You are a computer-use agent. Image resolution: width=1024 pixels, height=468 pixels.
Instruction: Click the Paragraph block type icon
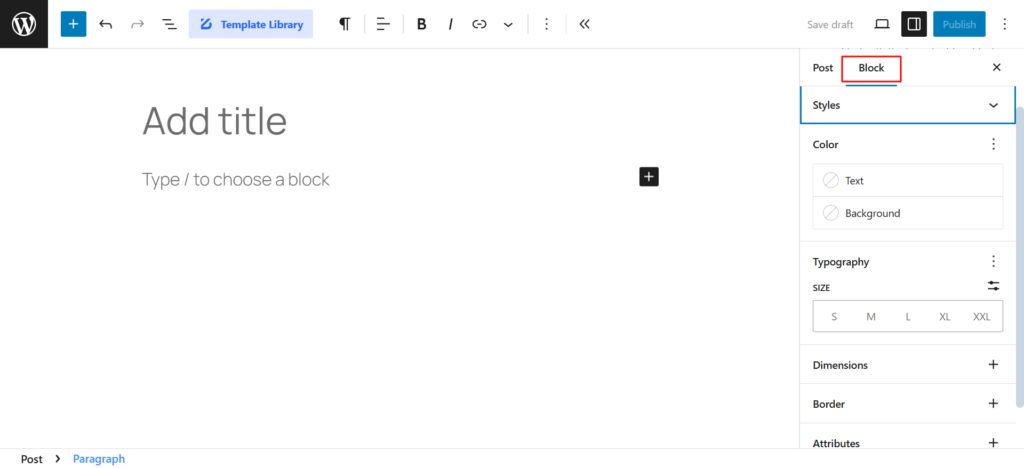(x=344, y=24)
